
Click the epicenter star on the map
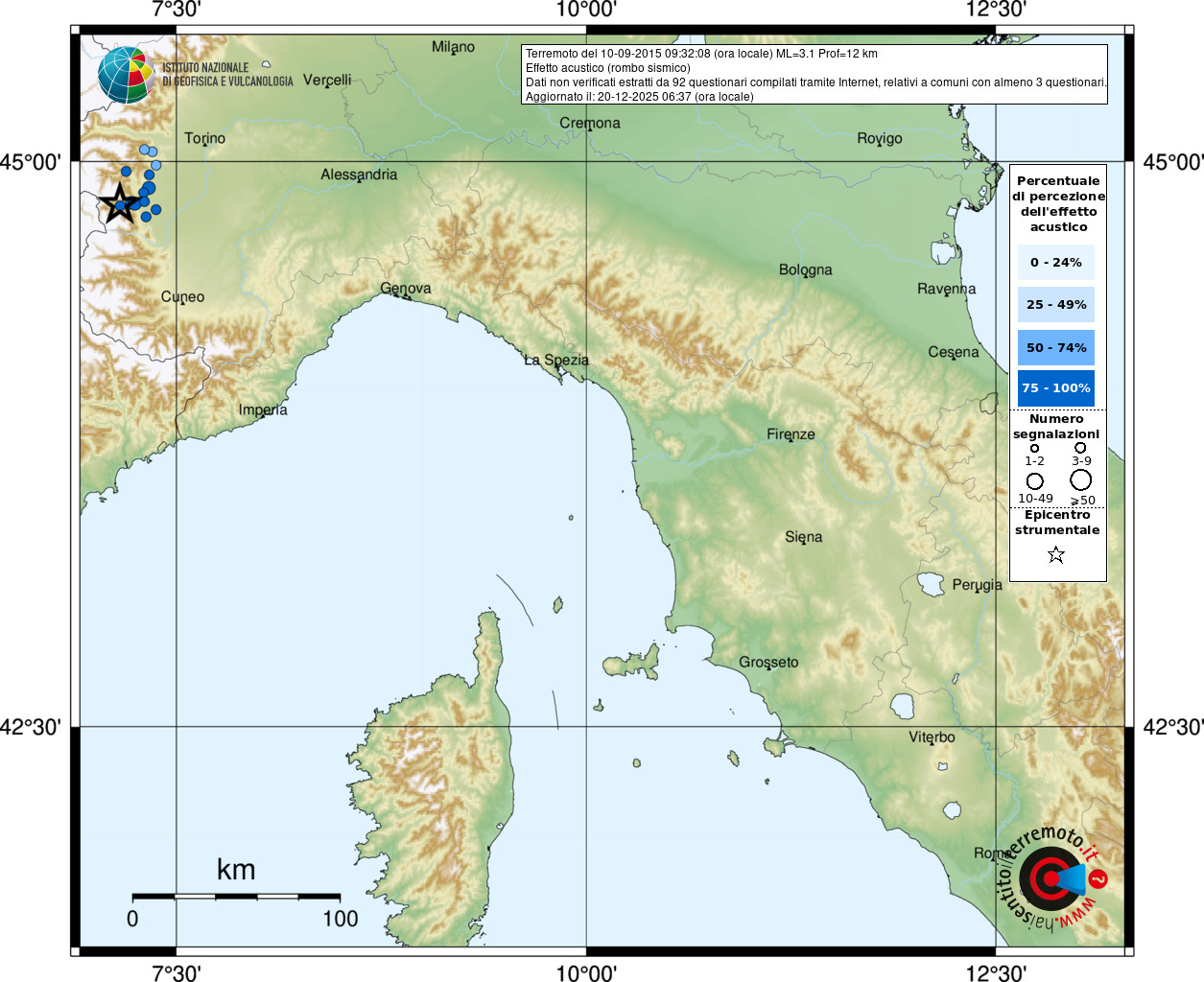(119, 203)
